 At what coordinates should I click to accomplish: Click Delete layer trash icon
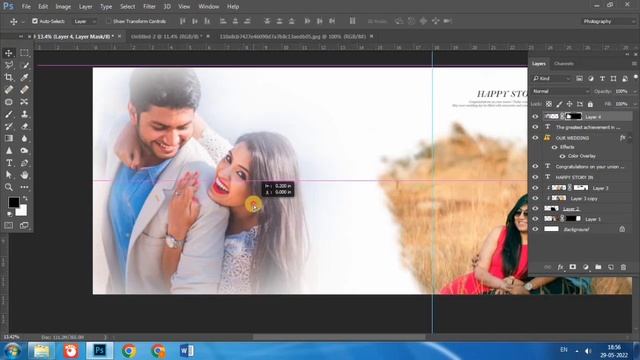(623, 267)
